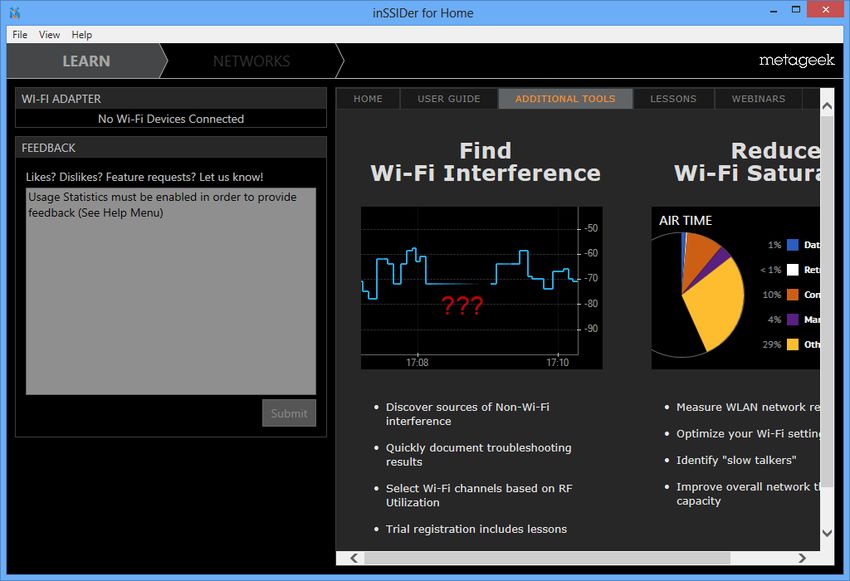This screenshot has height=581, width=850.
Task: Click the WI-FI ADAPTER panel header
Action: click(171, 99)
